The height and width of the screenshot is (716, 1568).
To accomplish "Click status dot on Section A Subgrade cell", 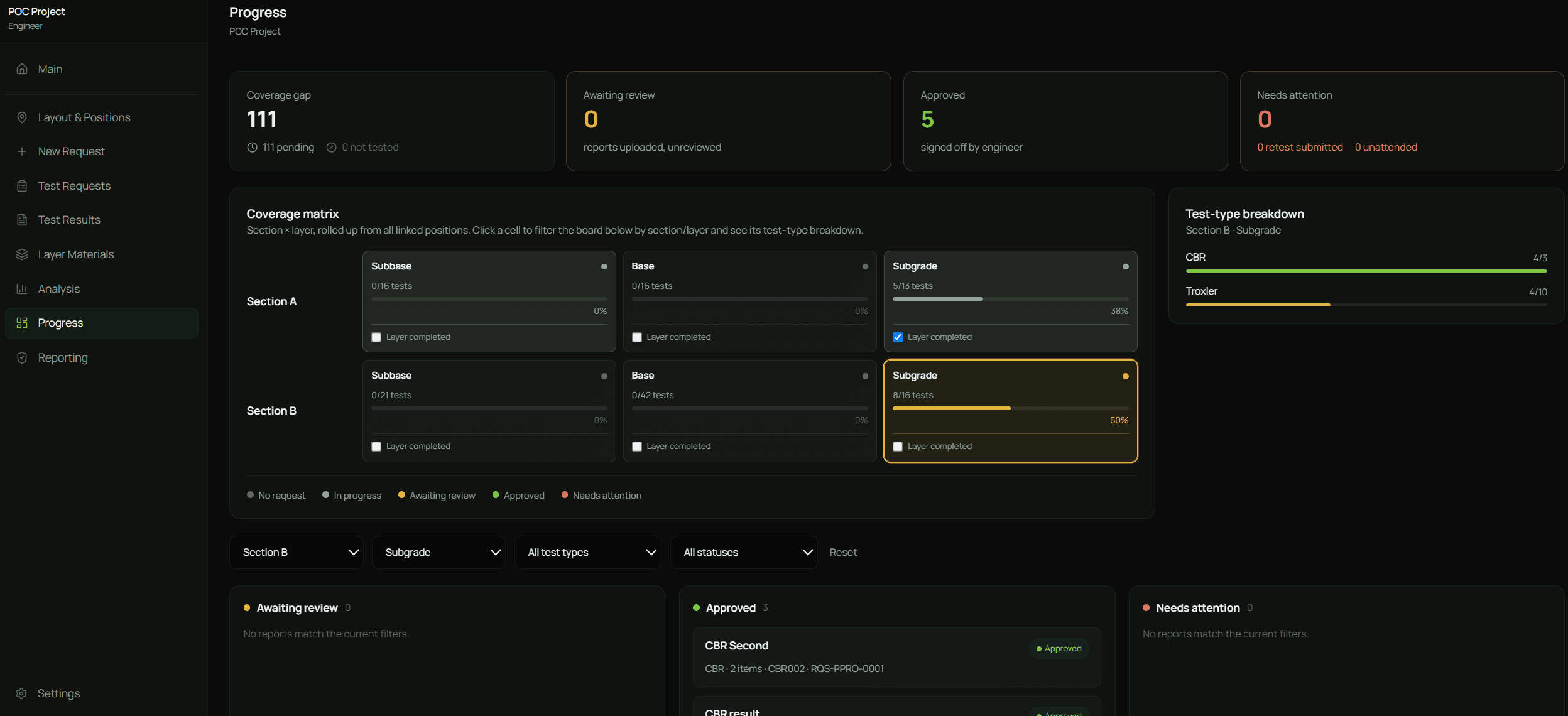I will (1125, 267).
